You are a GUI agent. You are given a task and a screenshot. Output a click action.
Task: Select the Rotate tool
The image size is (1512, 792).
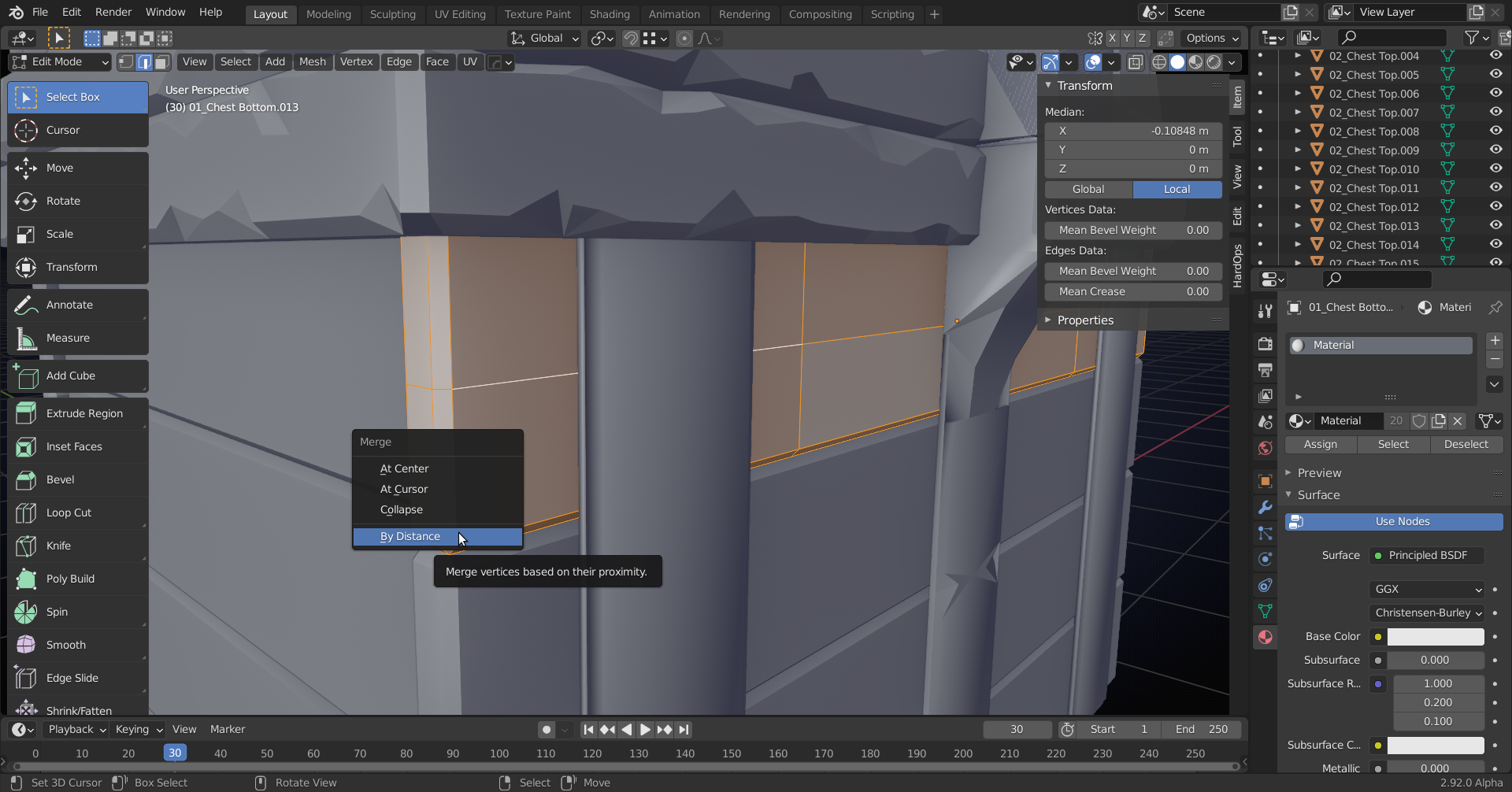76,201
